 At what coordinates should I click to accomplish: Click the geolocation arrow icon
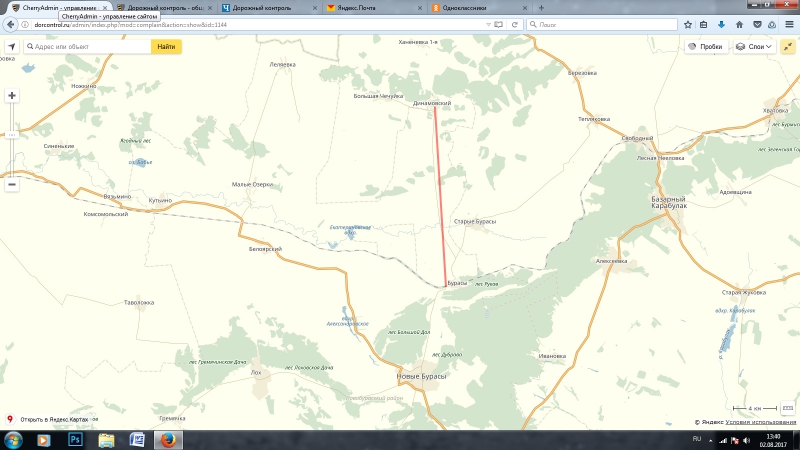click(x=11, y=47)
